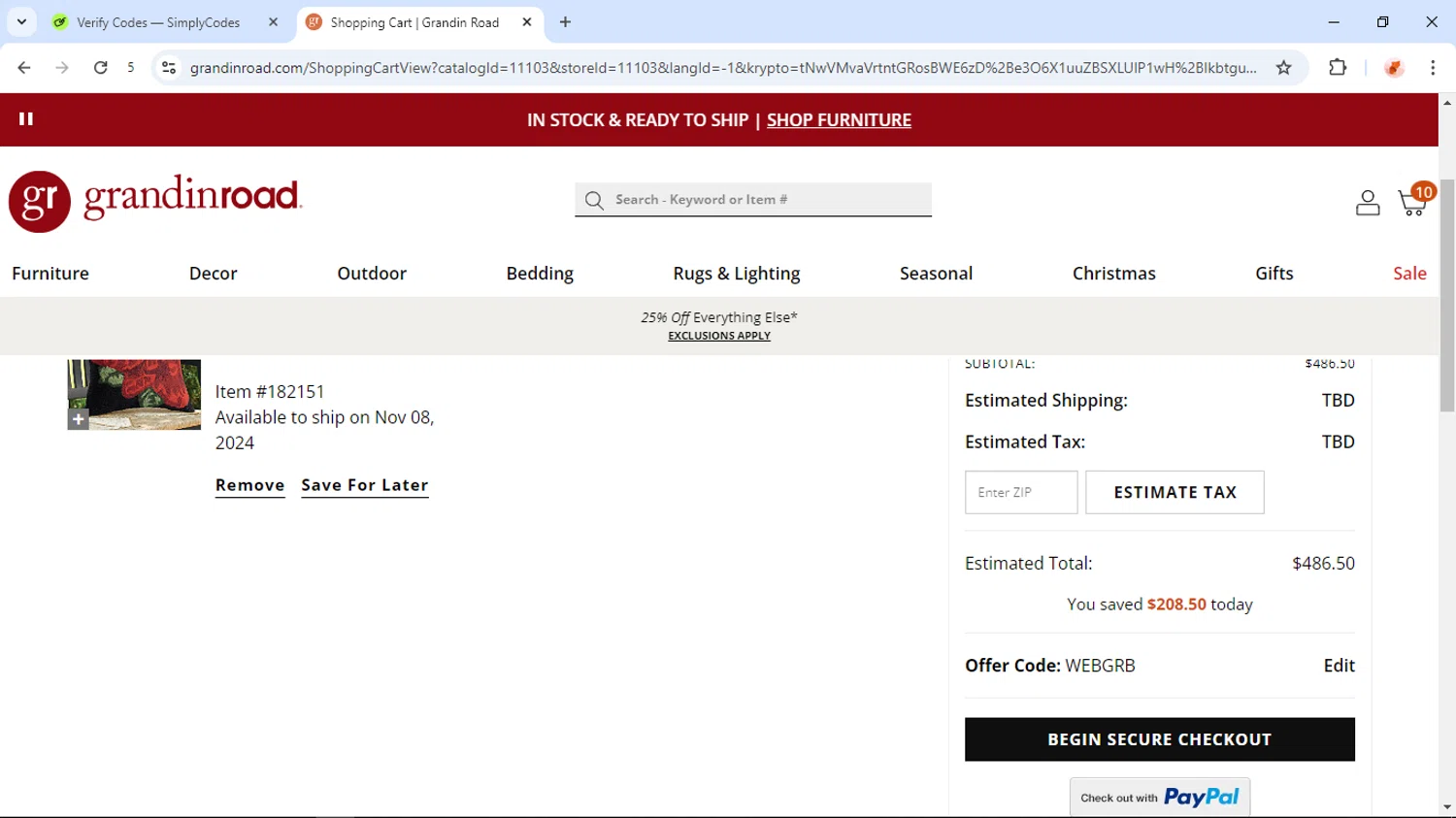The height and width of the screenshot is (818, 1456).
Task: Click the scrollbar down arrow
Action: (1447, 807)
